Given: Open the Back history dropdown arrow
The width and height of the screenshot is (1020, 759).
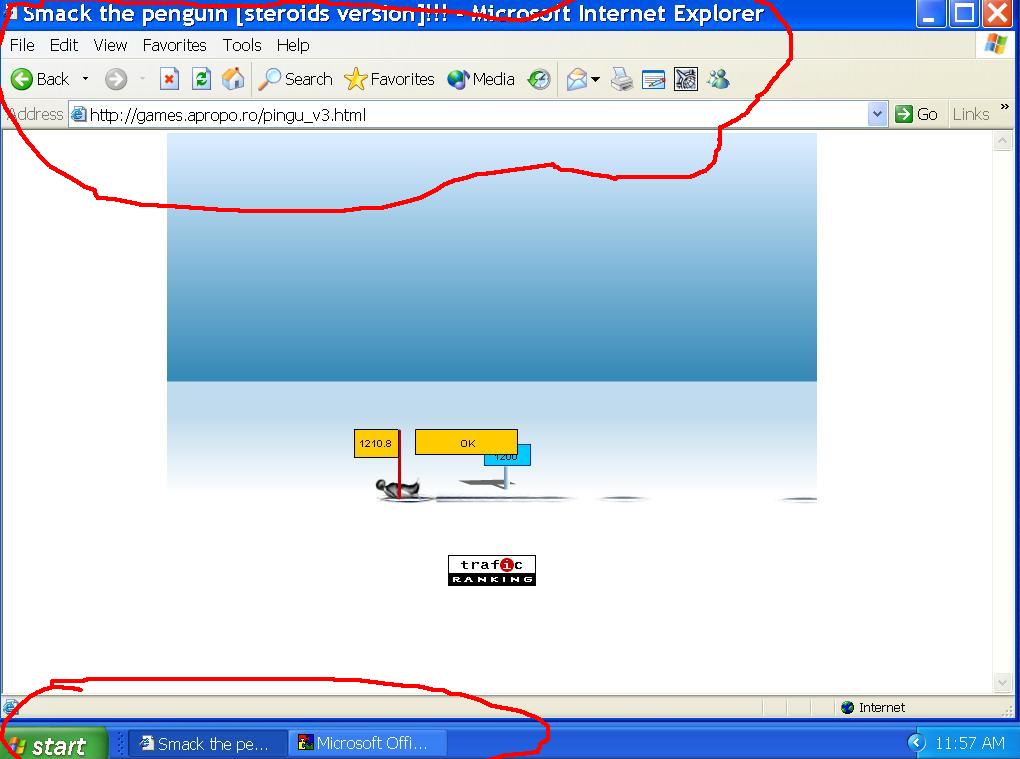Looking at the screenshot, I should [x=85, y=79].
